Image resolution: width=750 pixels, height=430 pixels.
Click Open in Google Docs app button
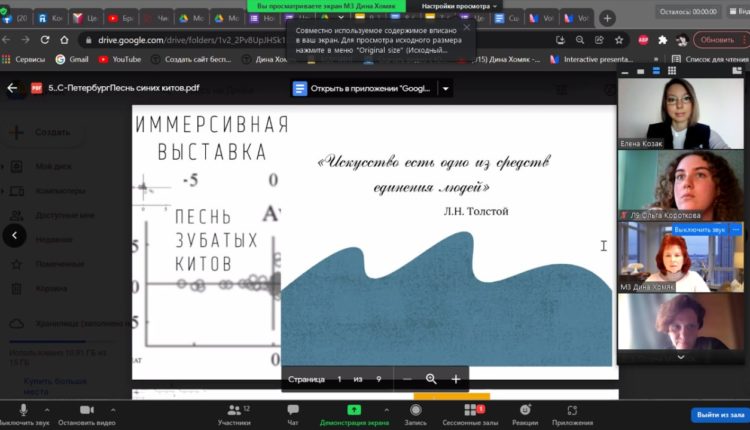click(364, 88)
